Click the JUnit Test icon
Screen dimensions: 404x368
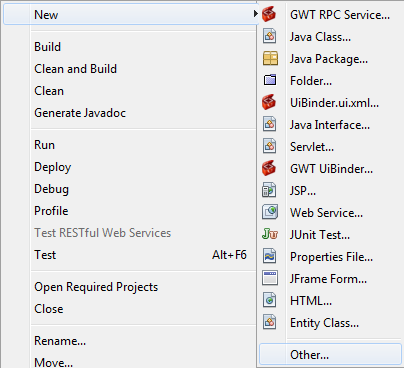pos(270,235)
